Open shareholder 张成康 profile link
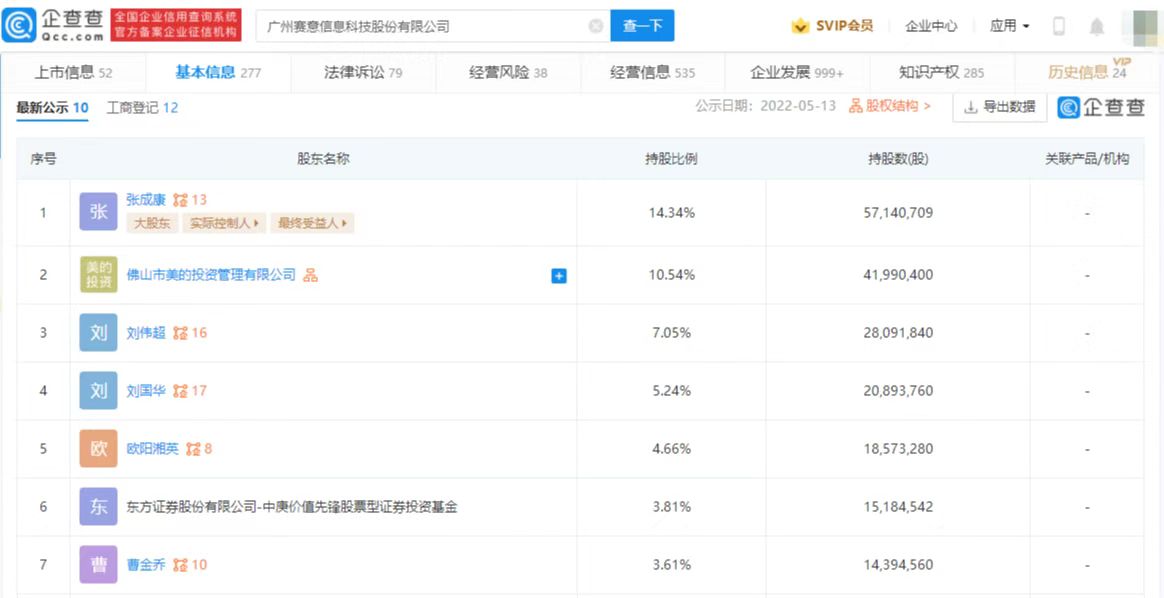This screenshot has width=1164, height=598. (147, 200)
